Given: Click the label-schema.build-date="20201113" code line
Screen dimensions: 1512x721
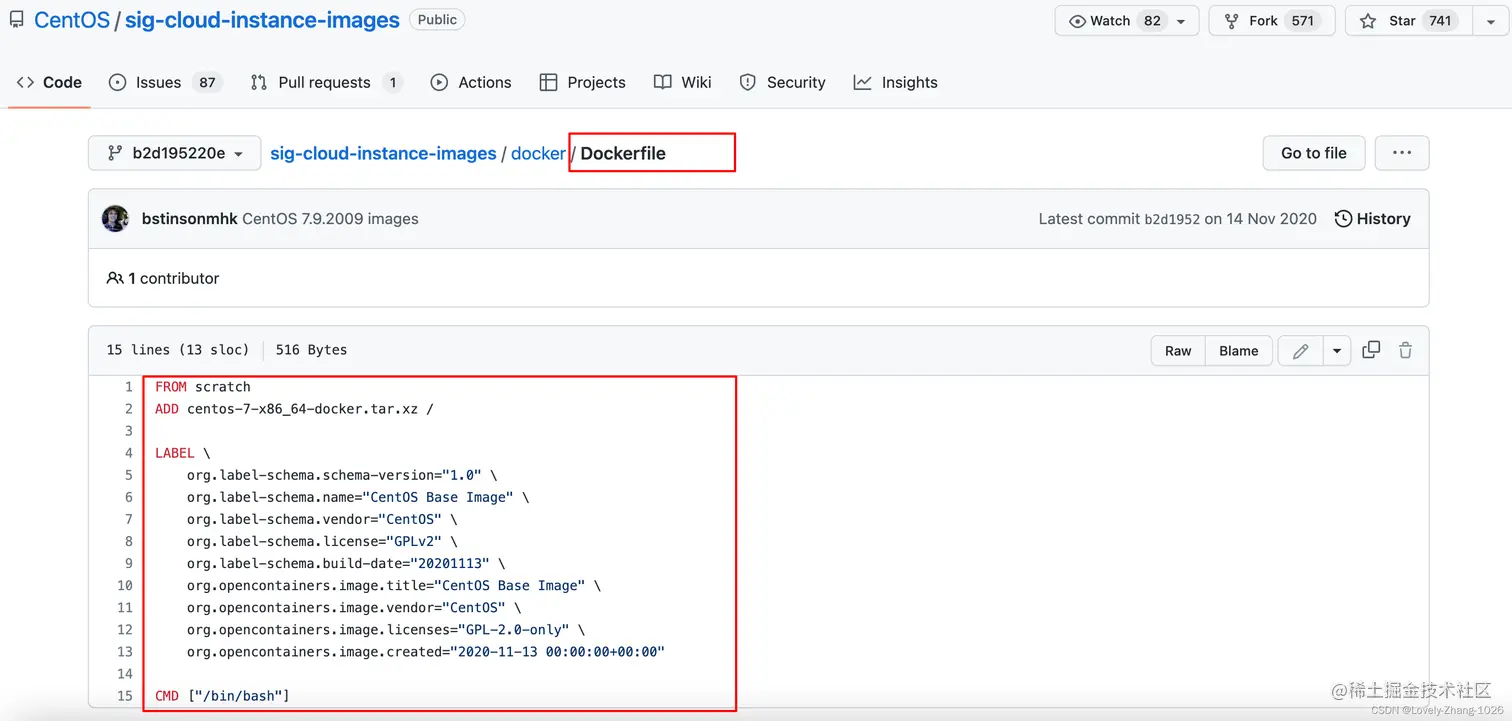Looking at the screenshot, I should 346,563.
